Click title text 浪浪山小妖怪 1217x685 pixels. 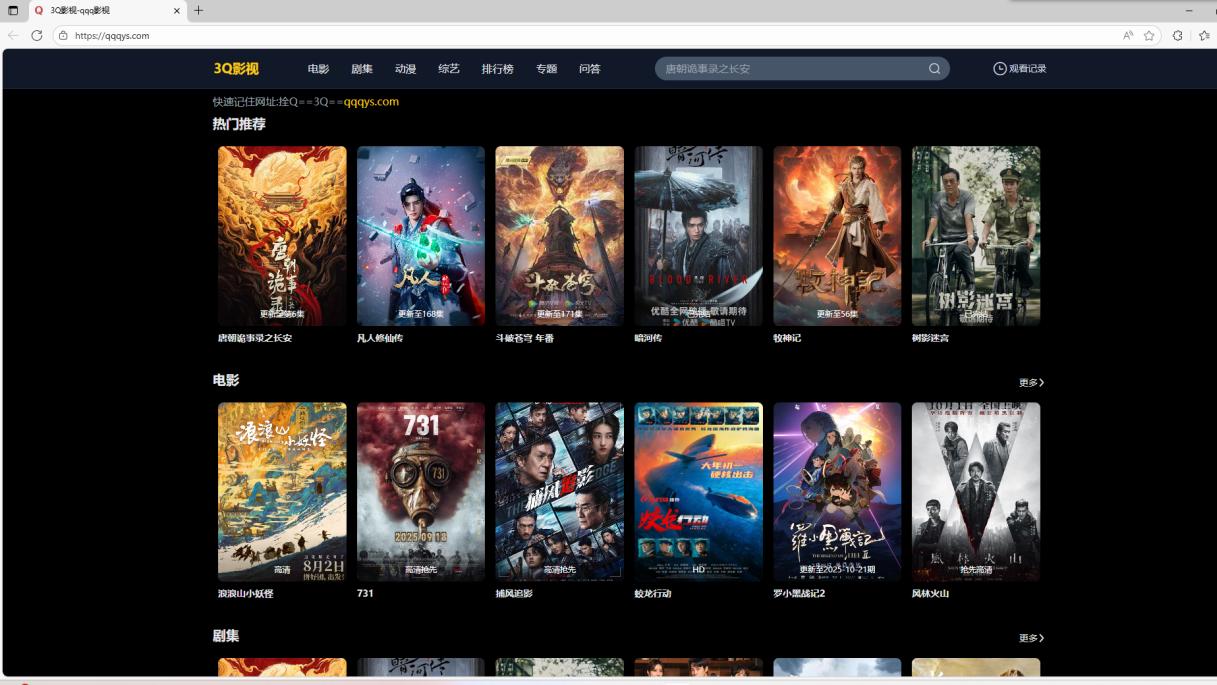(x=246, y=594)
